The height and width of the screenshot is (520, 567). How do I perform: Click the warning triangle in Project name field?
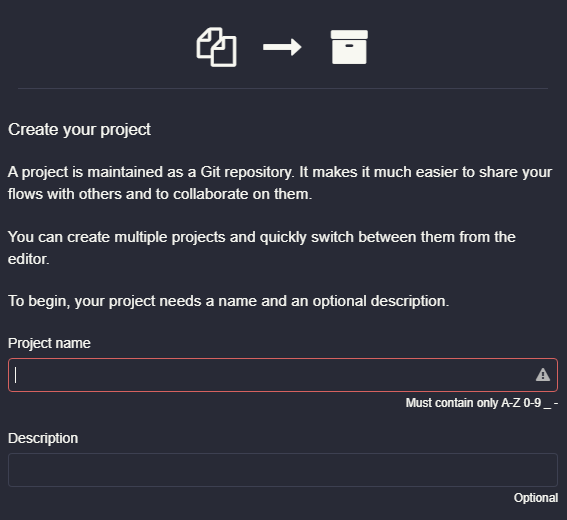543,375
